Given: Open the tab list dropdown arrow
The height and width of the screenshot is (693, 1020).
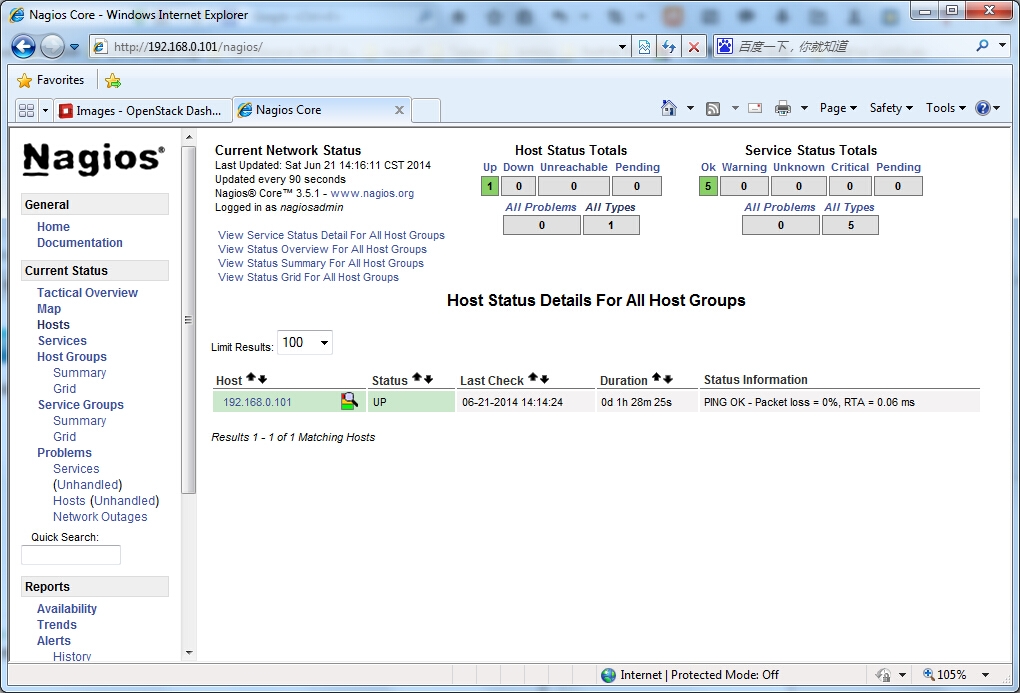Looking at the screenshot, I should pos(45,111).
